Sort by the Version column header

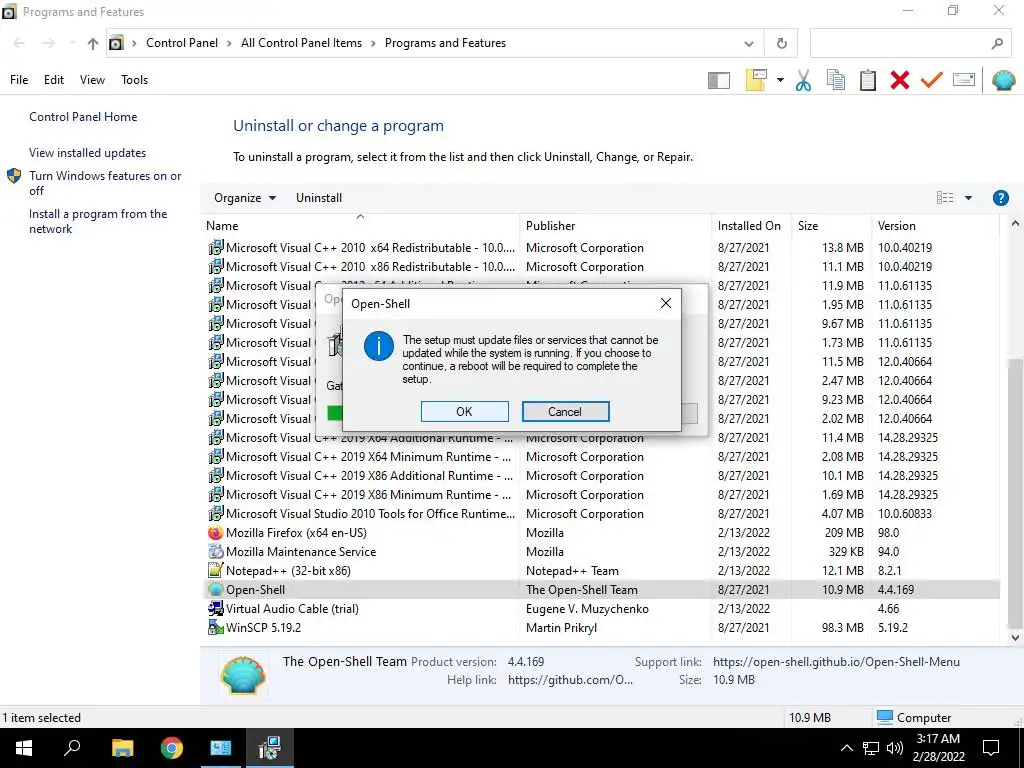pyautogui.click(x=935, y=226)
